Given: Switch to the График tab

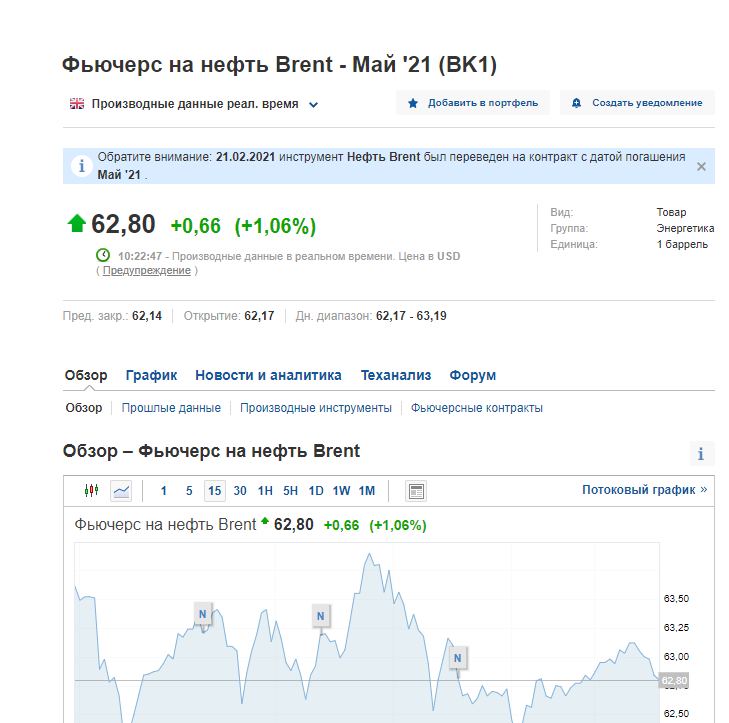Looking at the screenshot, I should coord(151,375).
